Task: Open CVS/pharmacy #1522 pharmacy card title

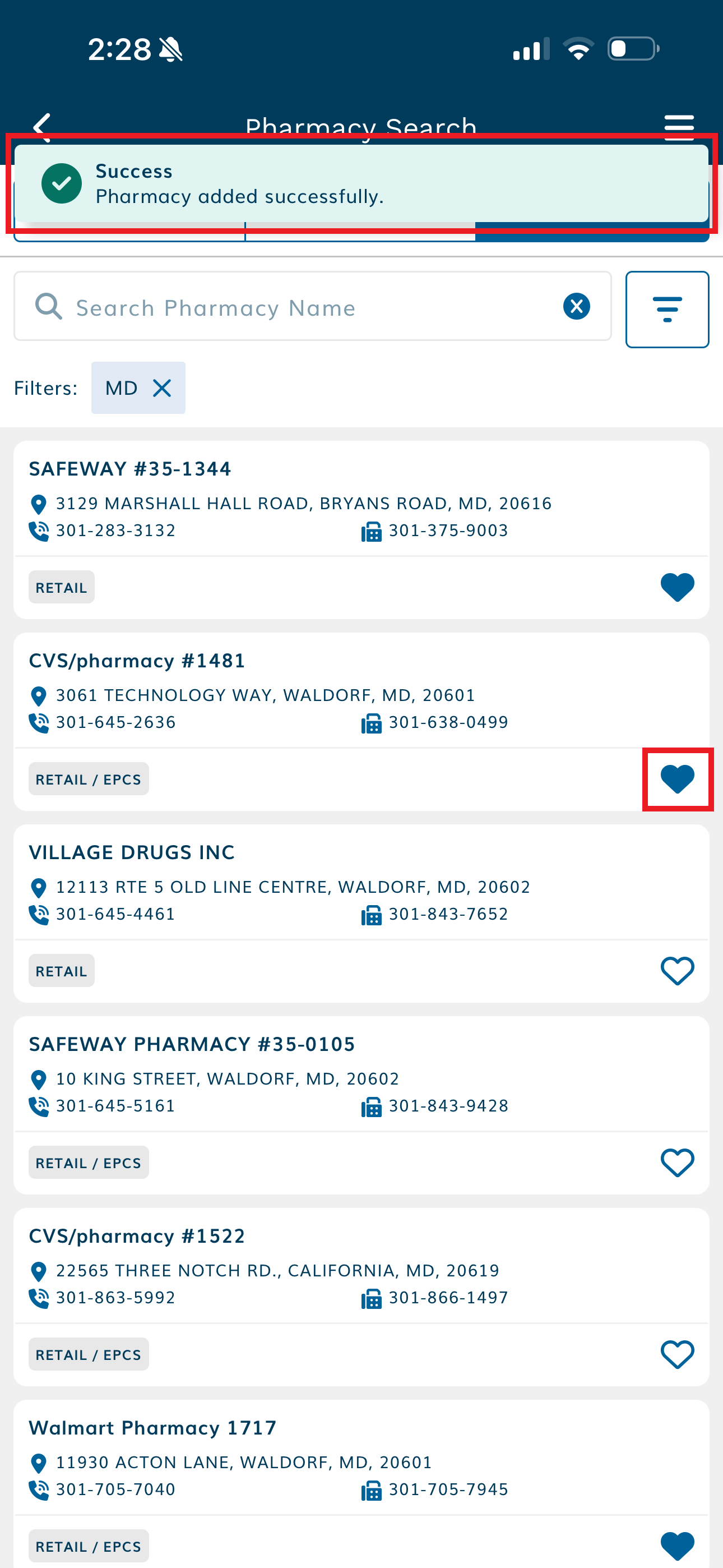Action: pyautogui.click(x=137, y=1236)
